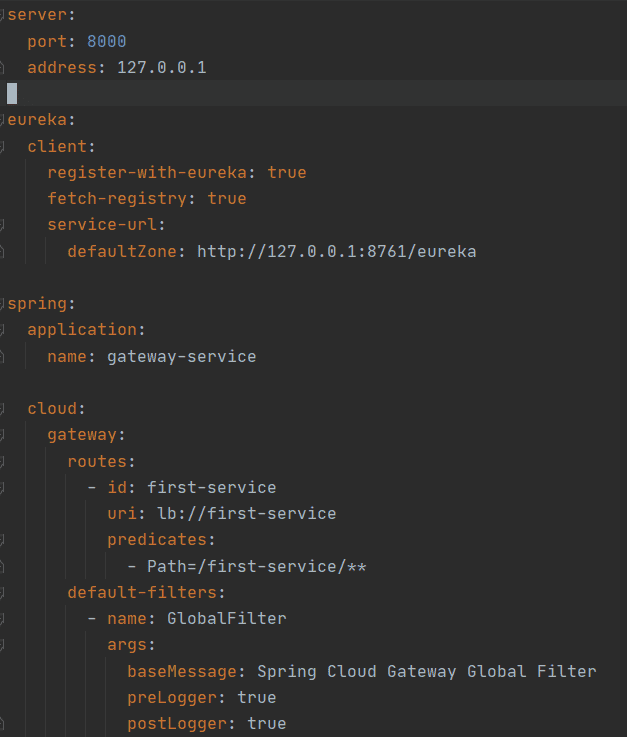Click the gateway-service application name
Image resolution: width=627 pixels, height=737 pixels.
point(181,357)
